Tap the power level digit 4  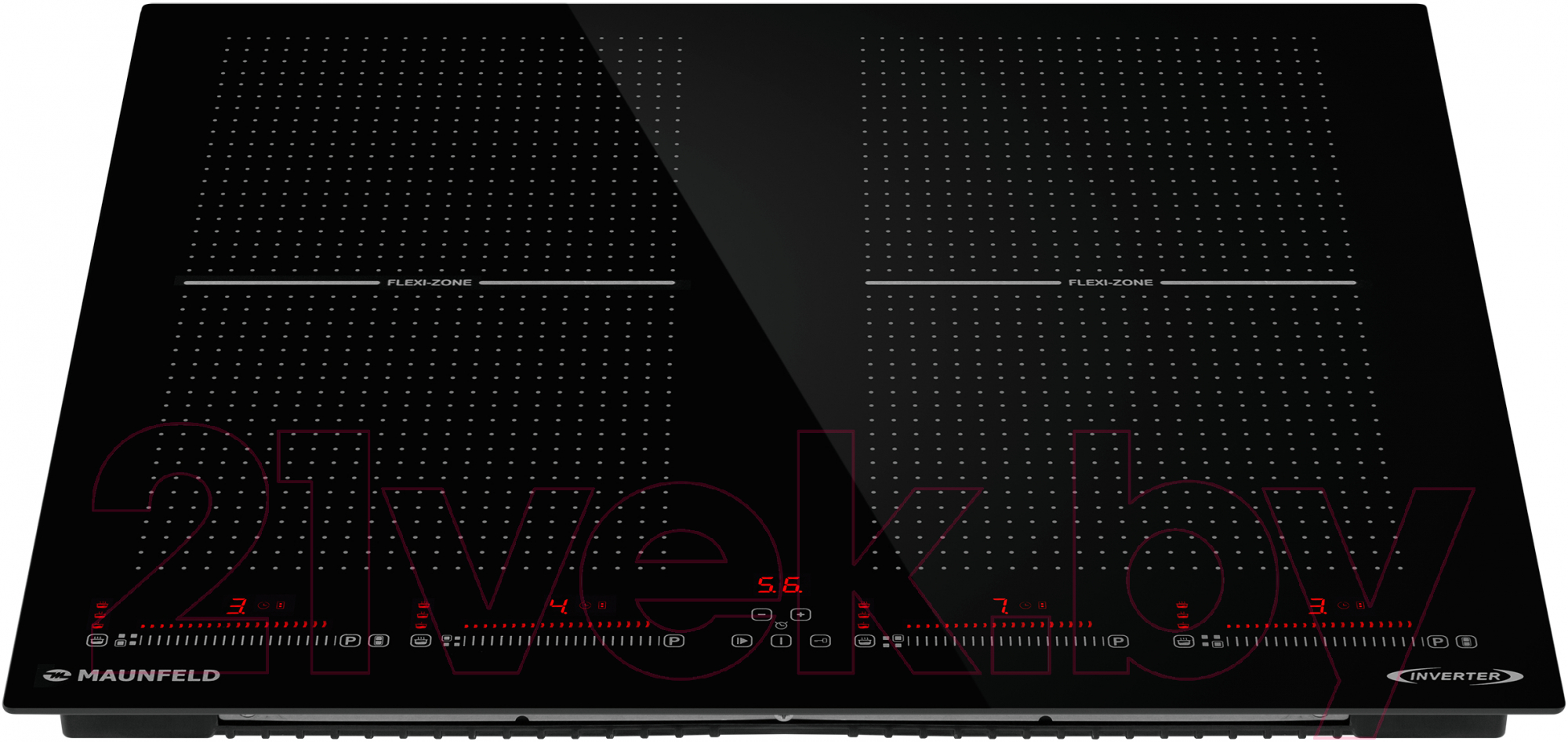click(559, 606)
